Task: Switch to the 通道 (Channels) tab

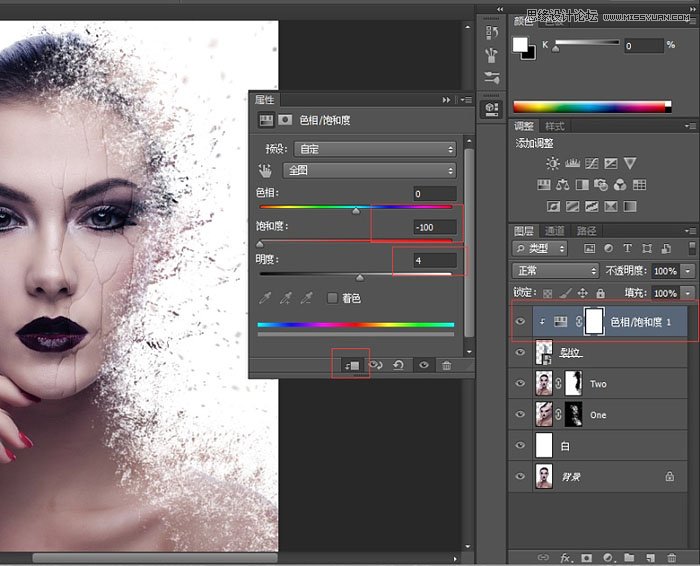Action: coord(554,231)
